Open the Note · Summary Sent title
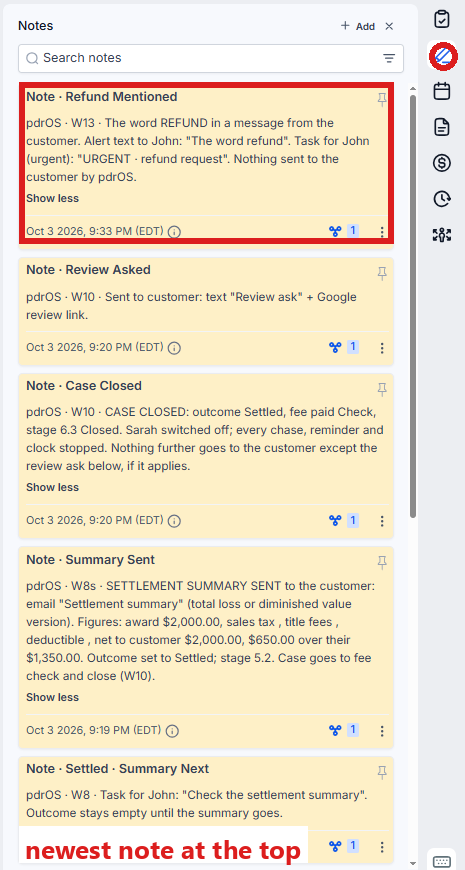 (90, 560)
